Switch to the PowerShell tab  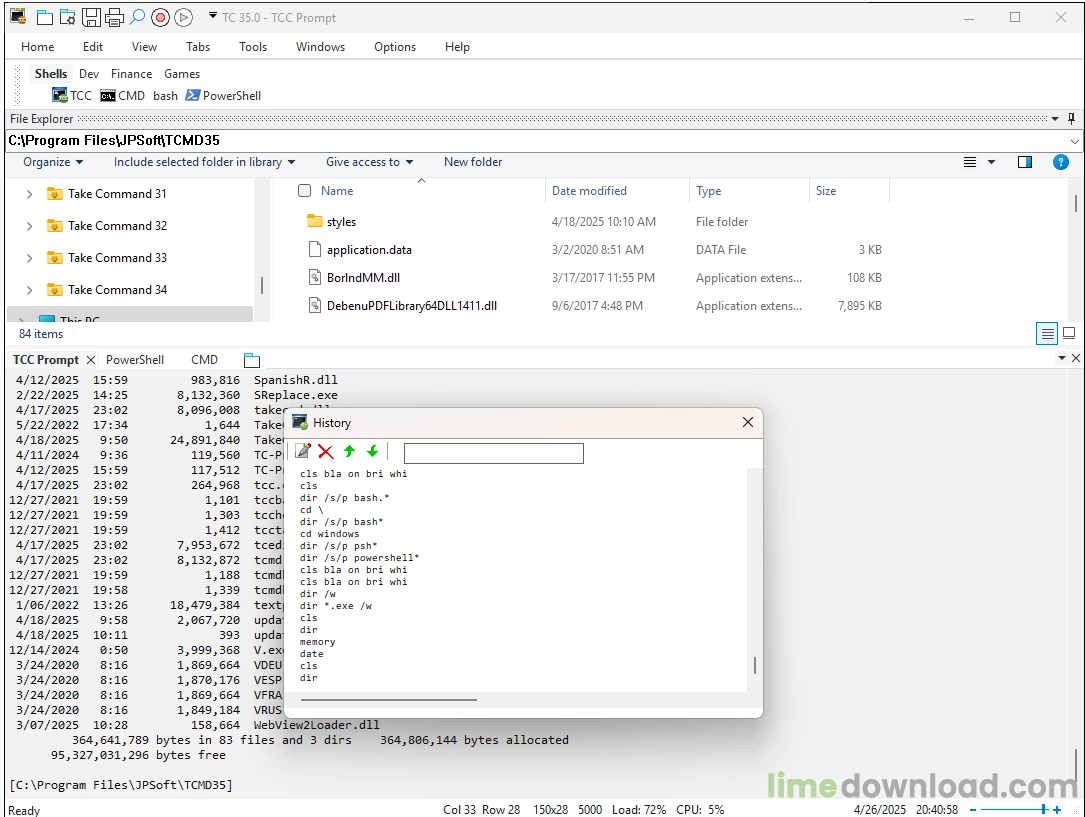pos(135,360)
